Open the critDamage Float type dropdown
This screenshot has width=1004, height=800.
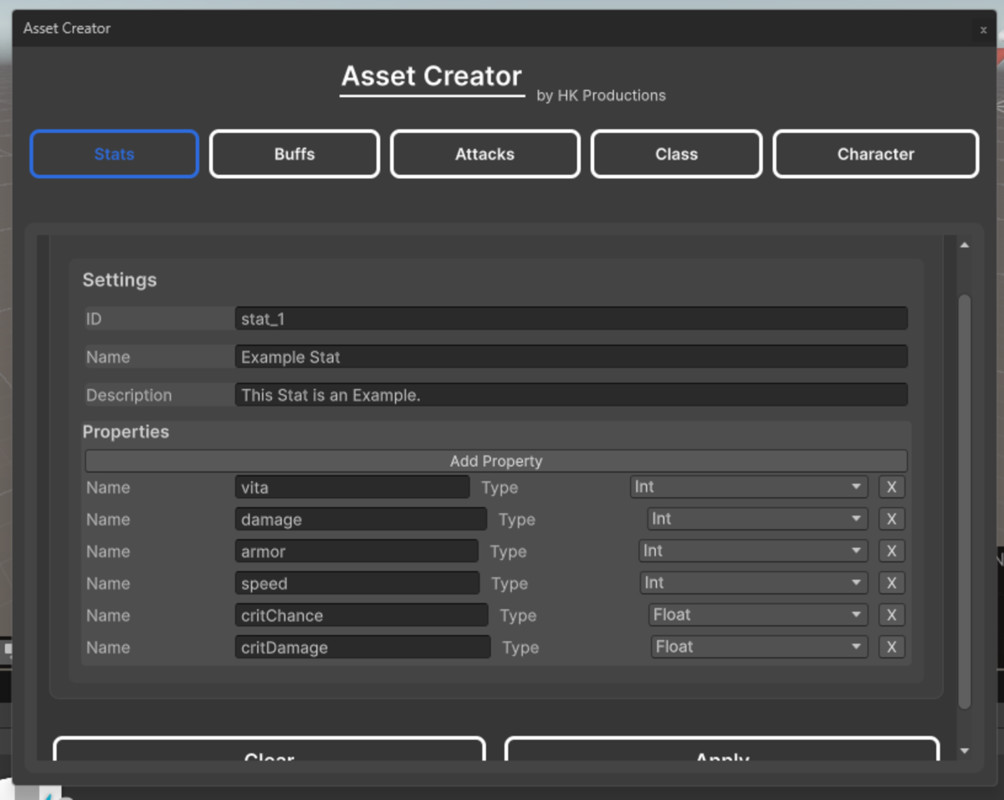tap(758, 647)
